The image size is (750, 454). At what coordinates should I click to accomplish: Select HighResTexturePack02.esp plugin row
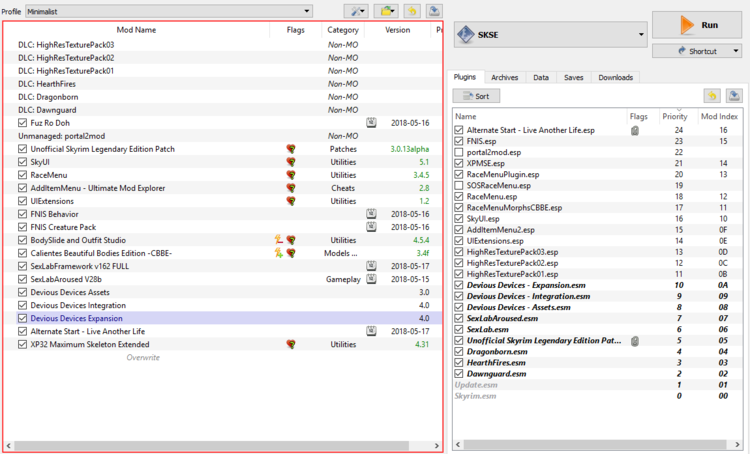click(598, 263)
